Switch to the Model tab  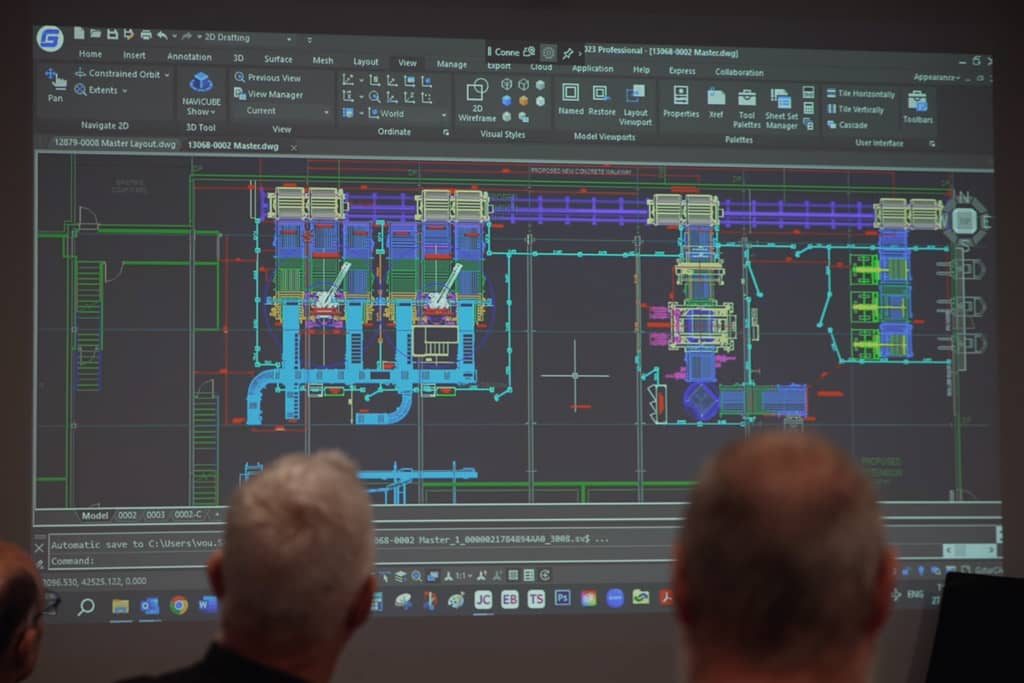click(95, 516)
